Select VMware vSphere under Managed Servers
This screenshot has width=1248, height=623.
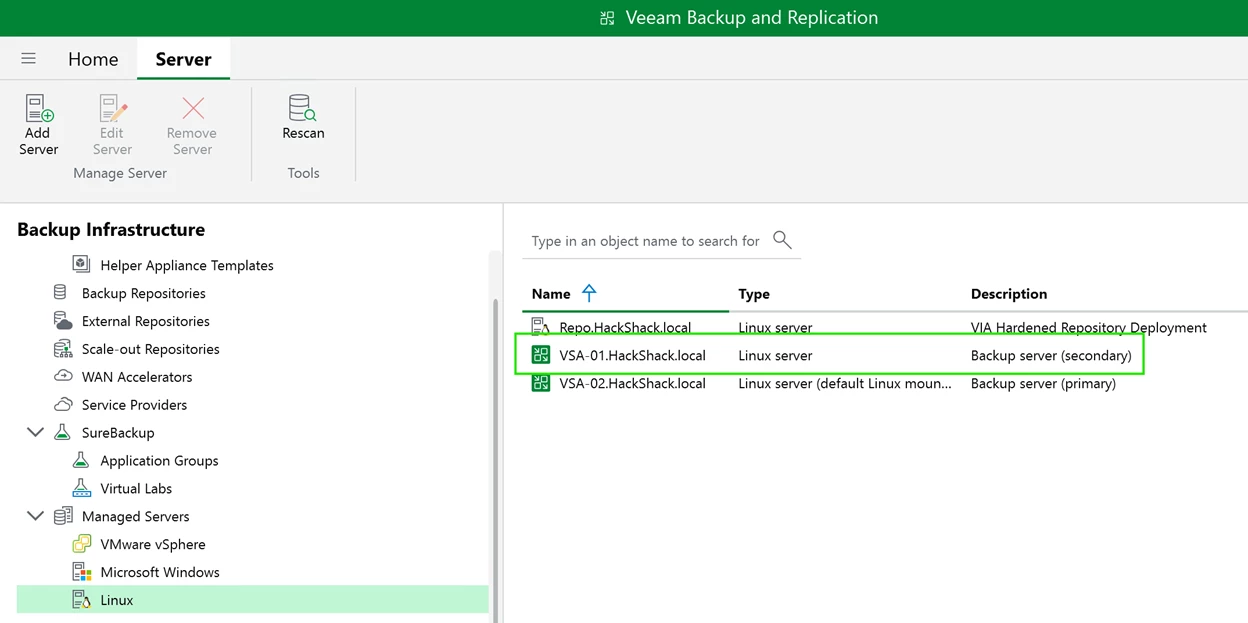click(x=152, y=544)
